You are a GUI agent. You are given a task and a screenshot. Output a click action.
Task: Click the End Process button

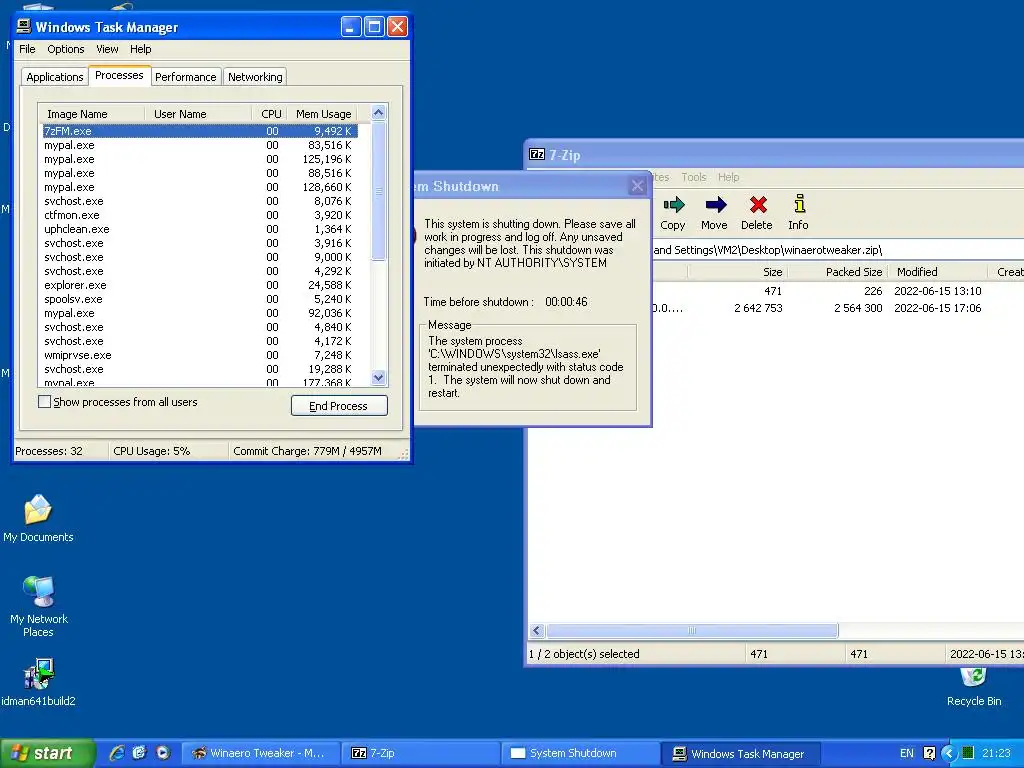[x=339, y=406]
